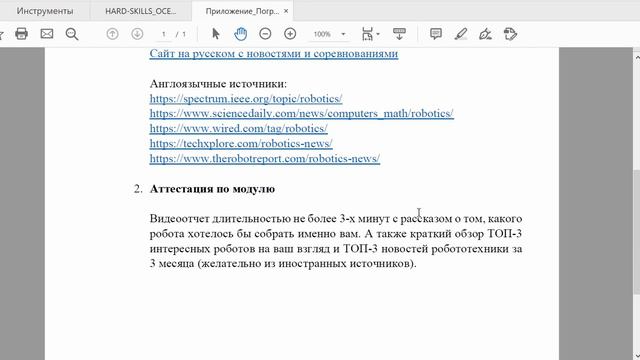The width and height of the screenshot is (640, 360).
Task: Click the text Англоязычные источники:
Action: click(218, 84)
